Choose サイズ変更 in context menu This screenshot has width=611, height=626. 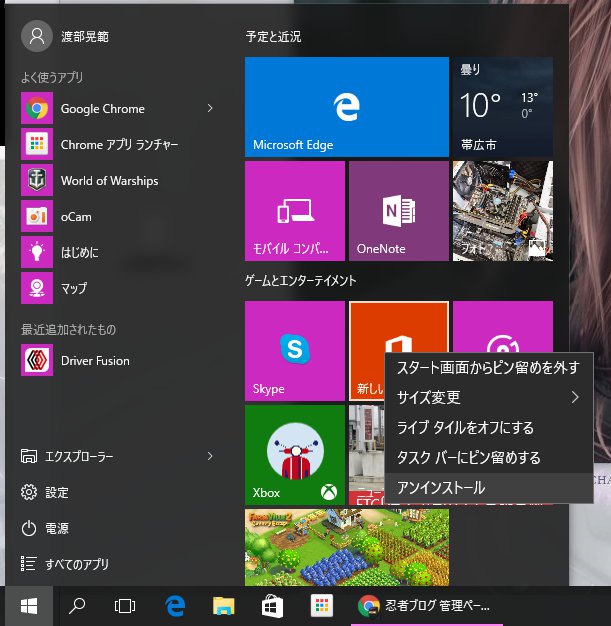[x=489, y=397]
